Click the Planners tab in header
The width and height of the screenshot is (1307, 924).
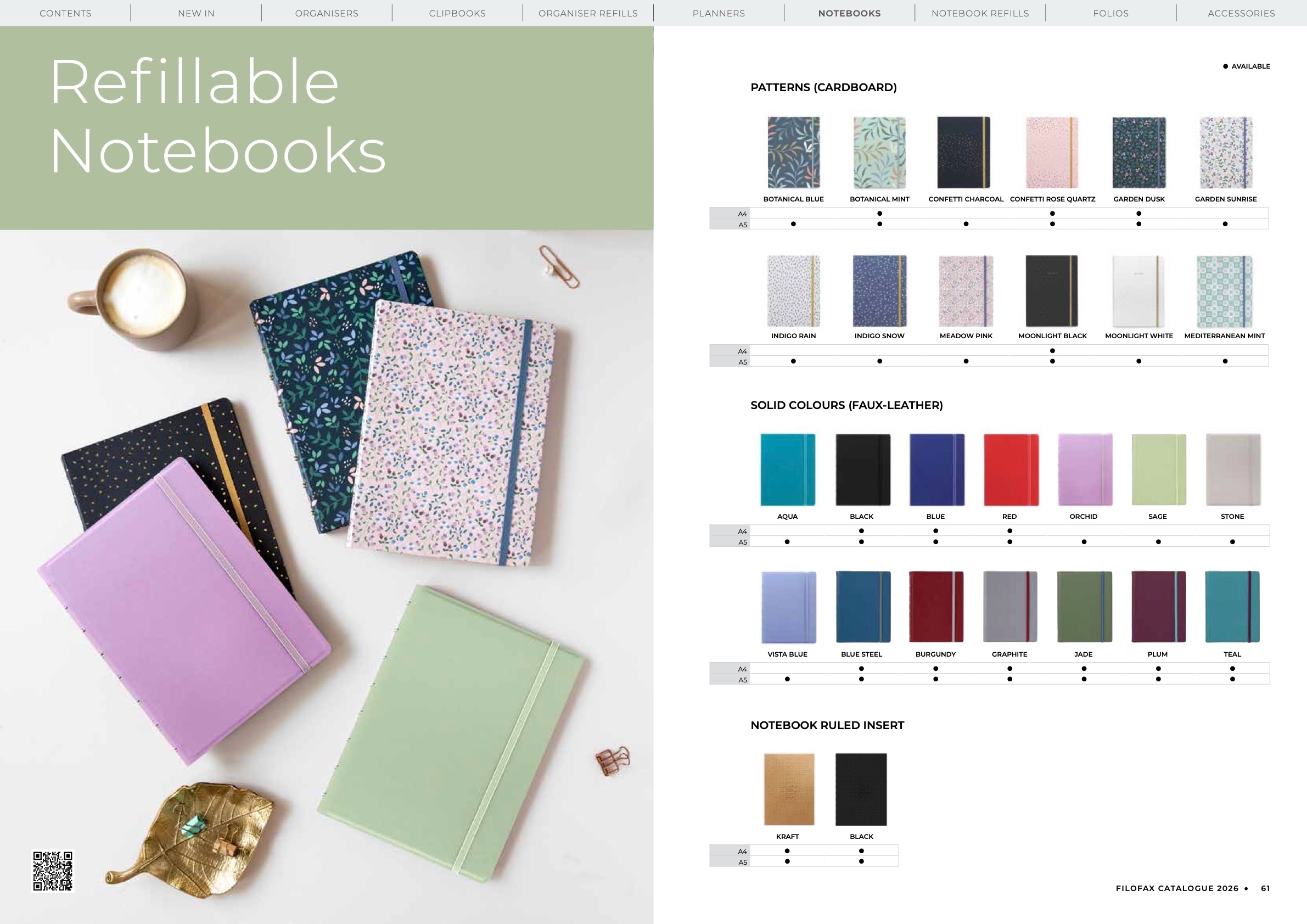pyautogui.click(x=719, y=13)
